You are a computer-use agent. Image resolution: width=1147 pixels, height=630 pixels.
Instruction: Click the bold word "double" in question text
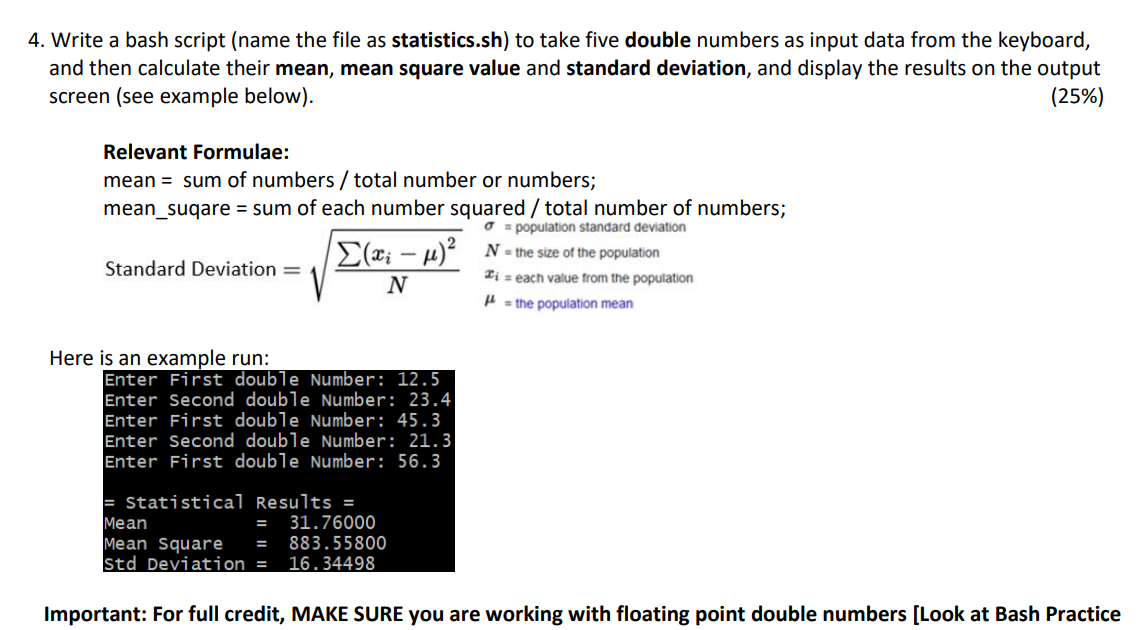click(x=658, y=40)
